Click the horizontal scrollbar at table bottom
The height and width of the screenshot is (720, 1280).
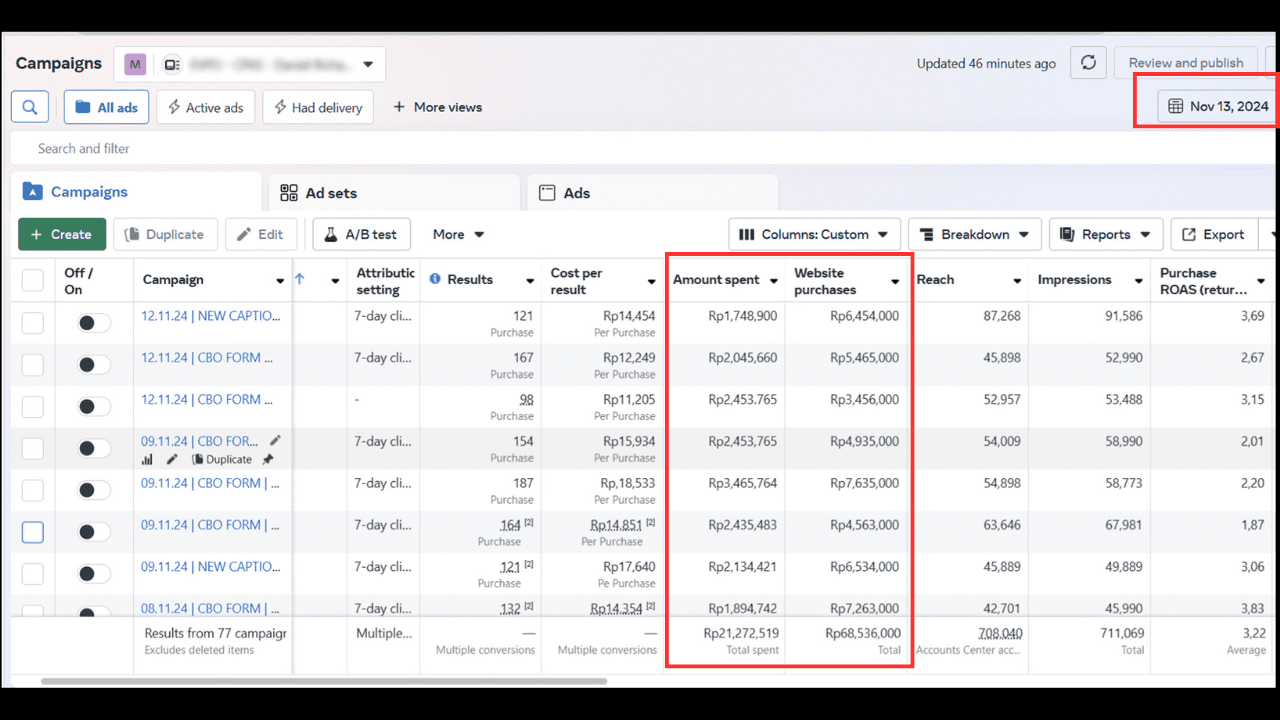(x=323, y=681)
